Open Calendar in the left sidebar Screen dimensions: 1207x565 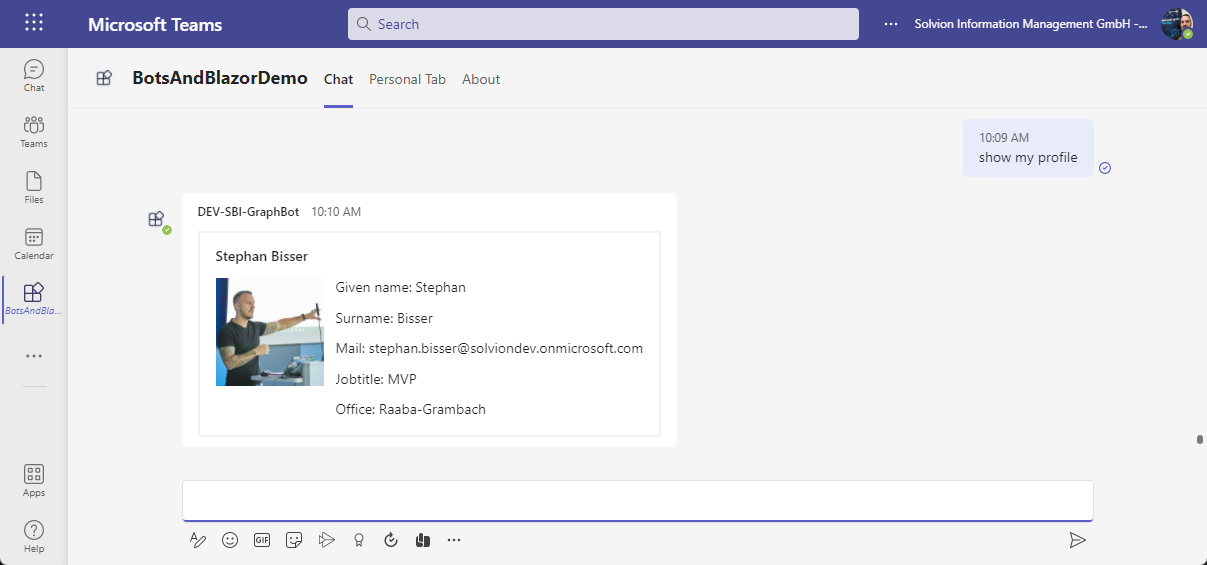(x=34, y=243)
